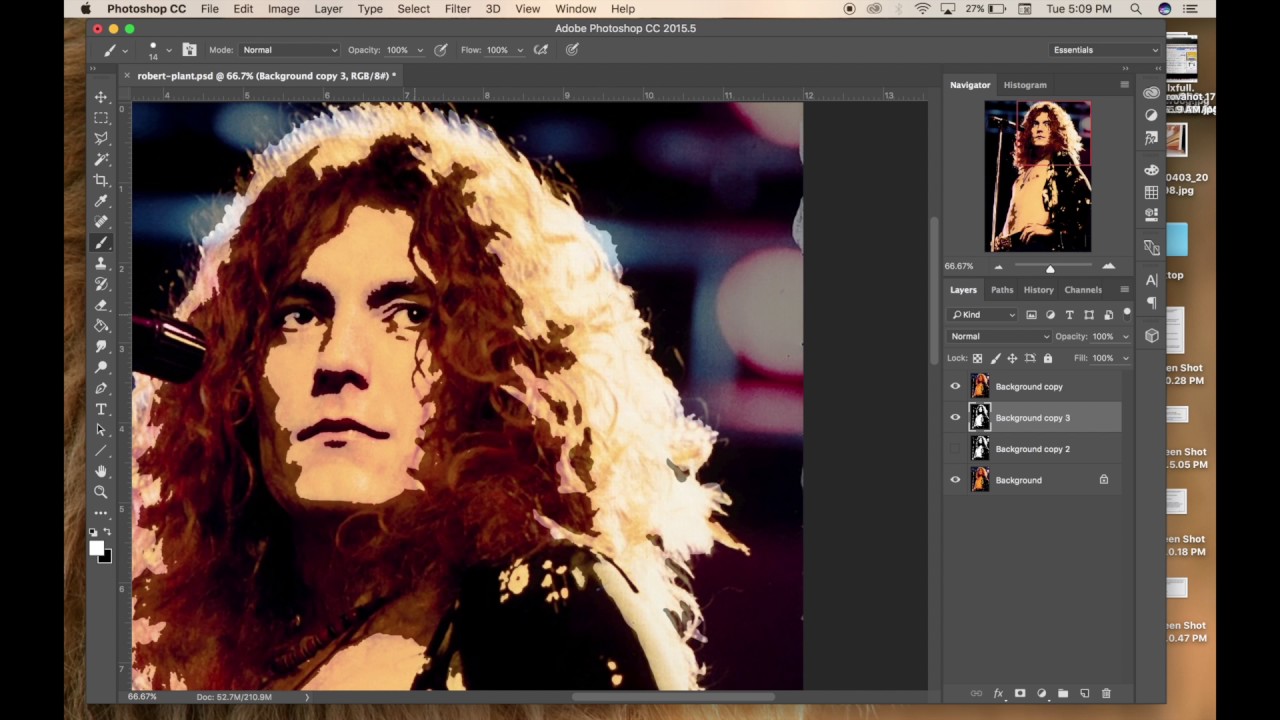Open the 3D panel cube icon
This screenshot has width=1280, height=720.
click(x=1152, y=336)
